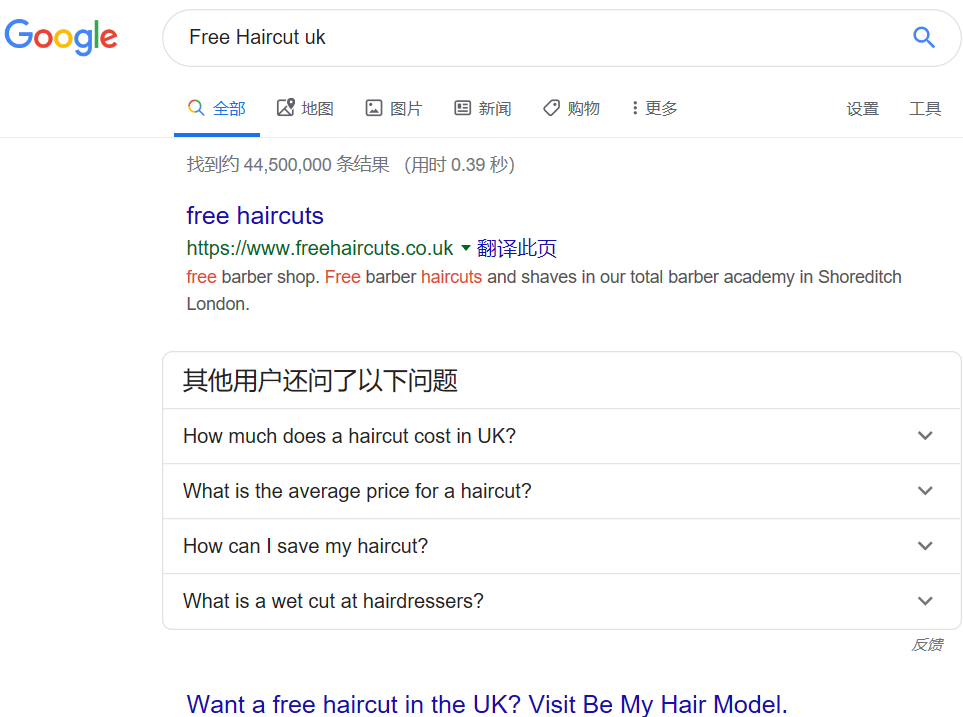
Task: Click the search box with Free Haircut uk
Action: click(x=561, y=37)
